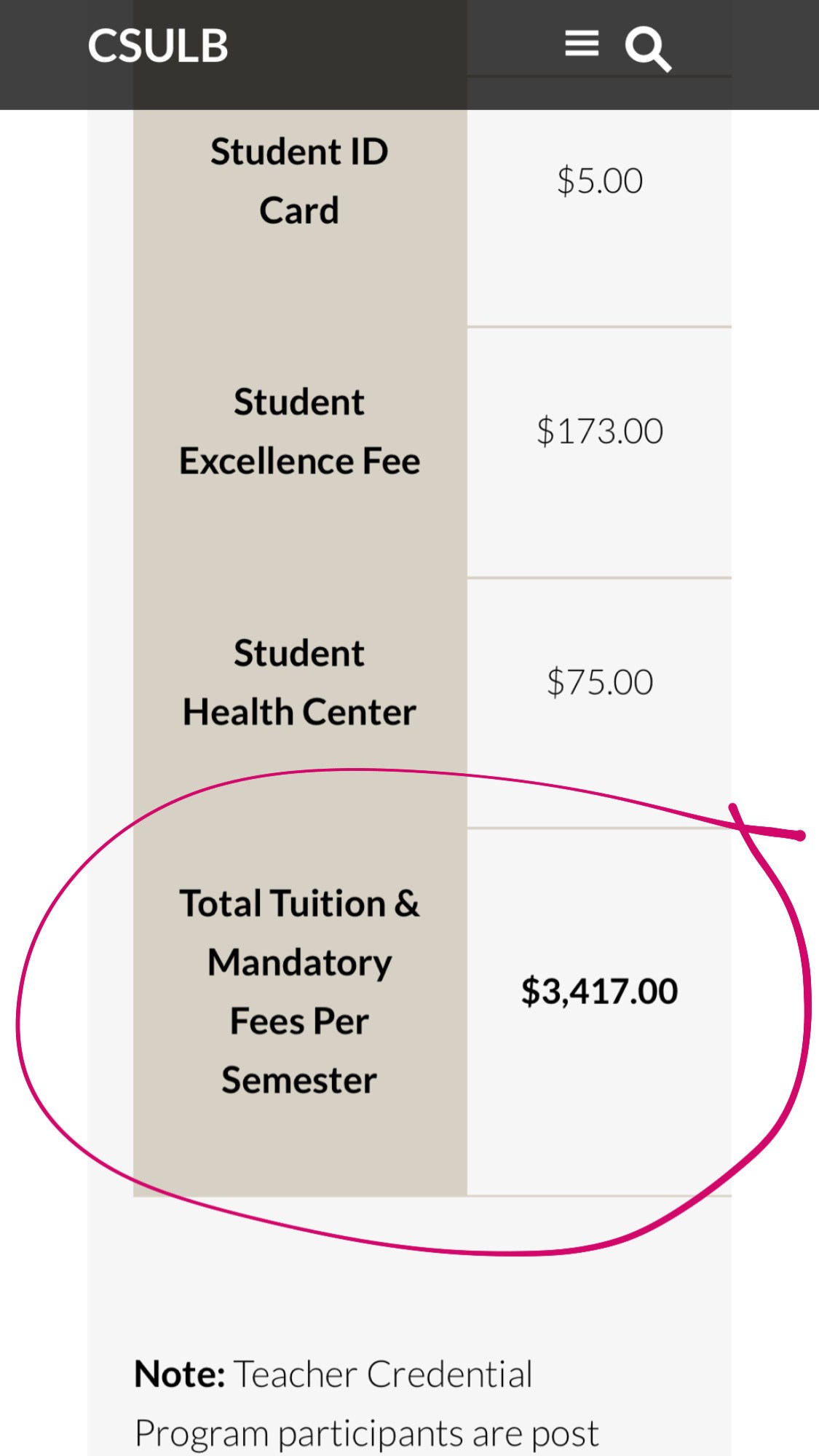Click the bold Note: heading

coord(180,1374)
